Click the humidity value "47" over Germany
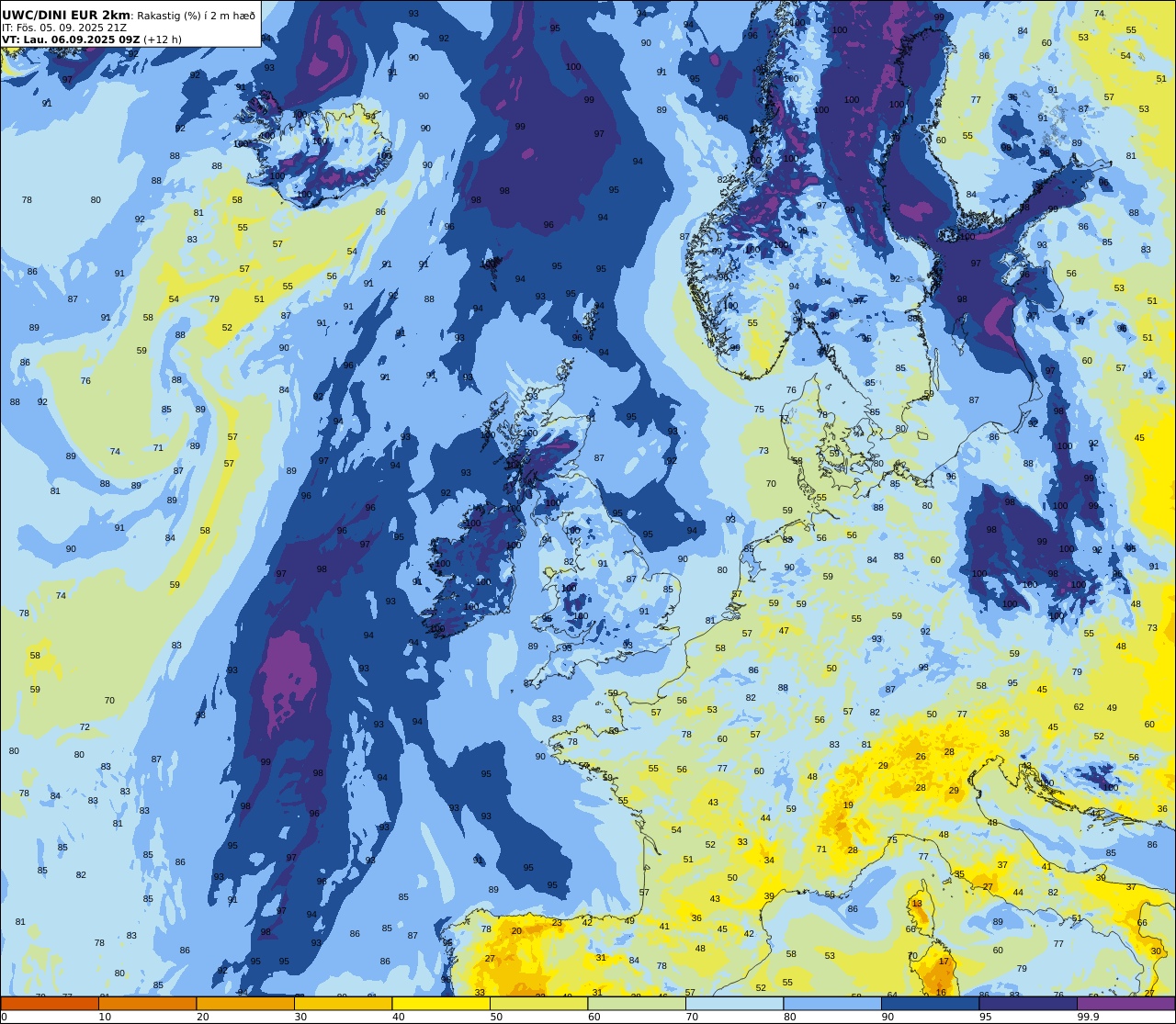The height and width of the screenshot is (1024, 1176). tap(784, 631)
